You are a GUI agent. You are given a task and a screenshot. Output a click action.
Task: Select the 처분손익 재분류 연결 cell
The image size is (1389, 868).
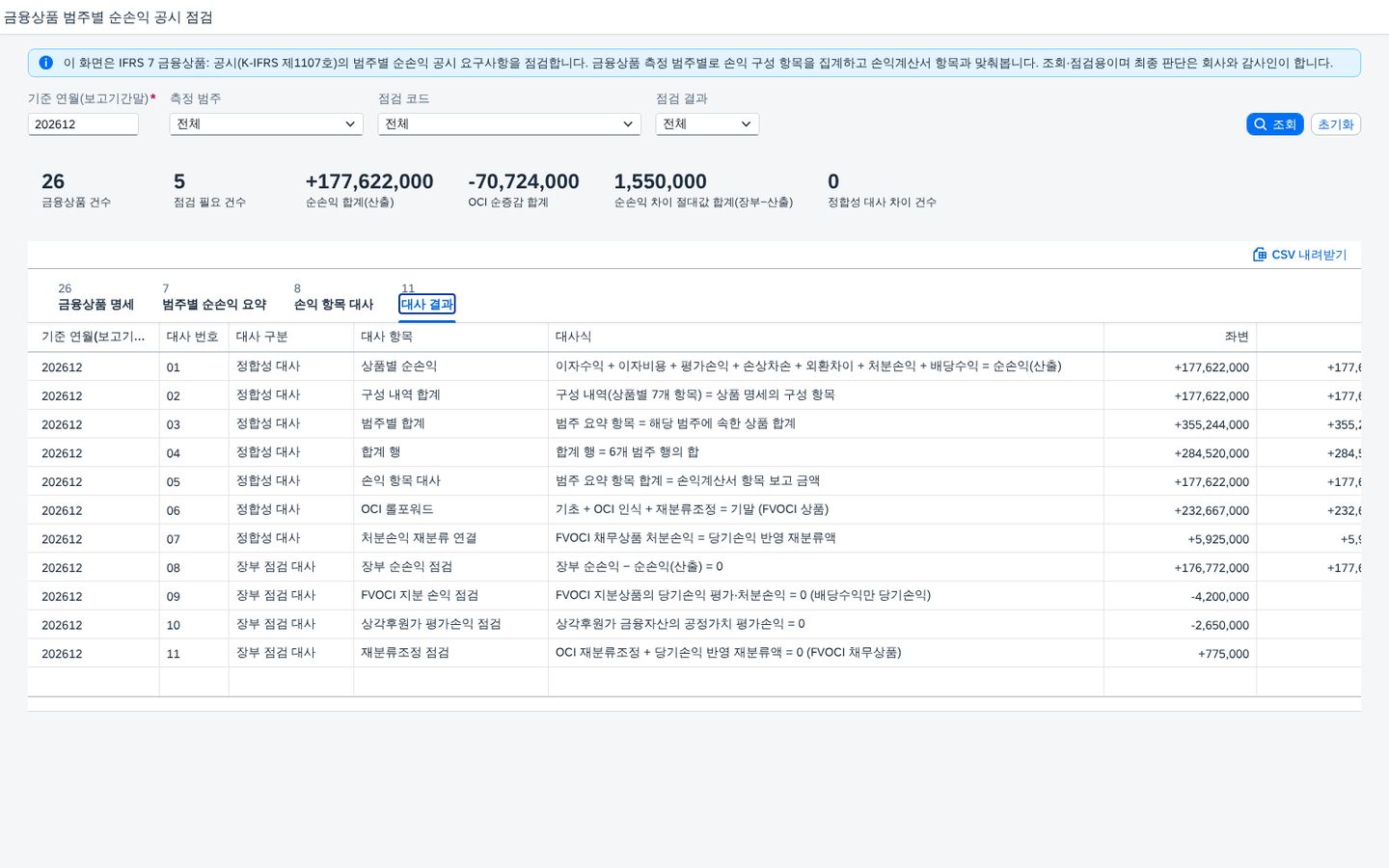(450, 538)
